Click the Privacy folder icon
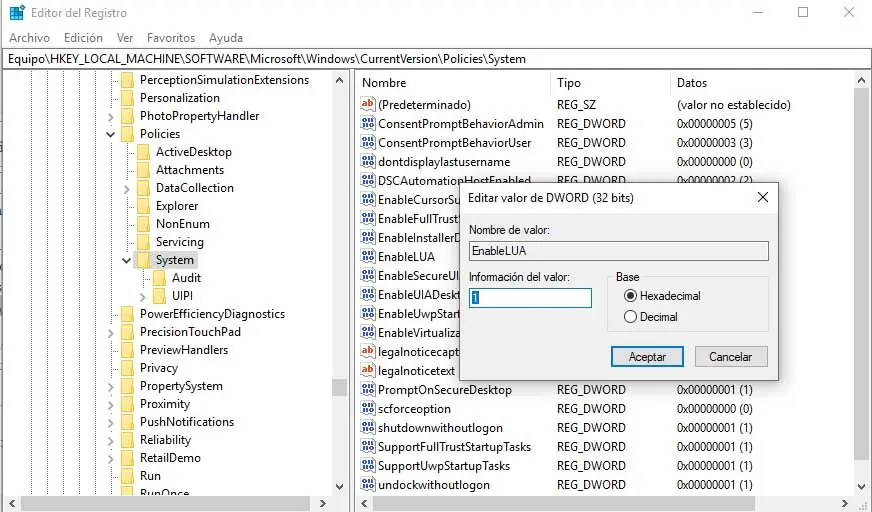Image resolution: width=872 pixels, height=512 pixels. (x=127, y=368)
